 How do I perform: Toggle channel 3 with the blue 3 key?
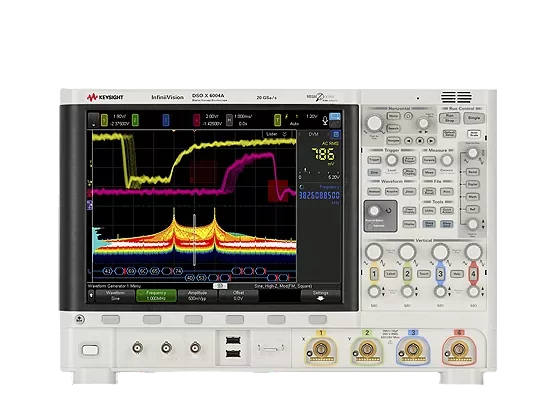click(440, 274)
